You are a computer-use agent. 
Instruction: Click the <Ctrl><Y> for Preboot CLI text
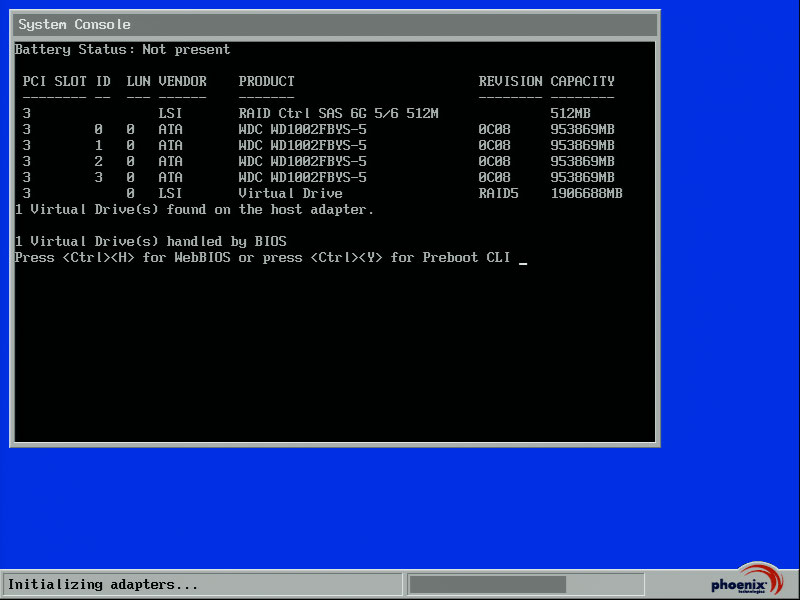coord(411,258)
